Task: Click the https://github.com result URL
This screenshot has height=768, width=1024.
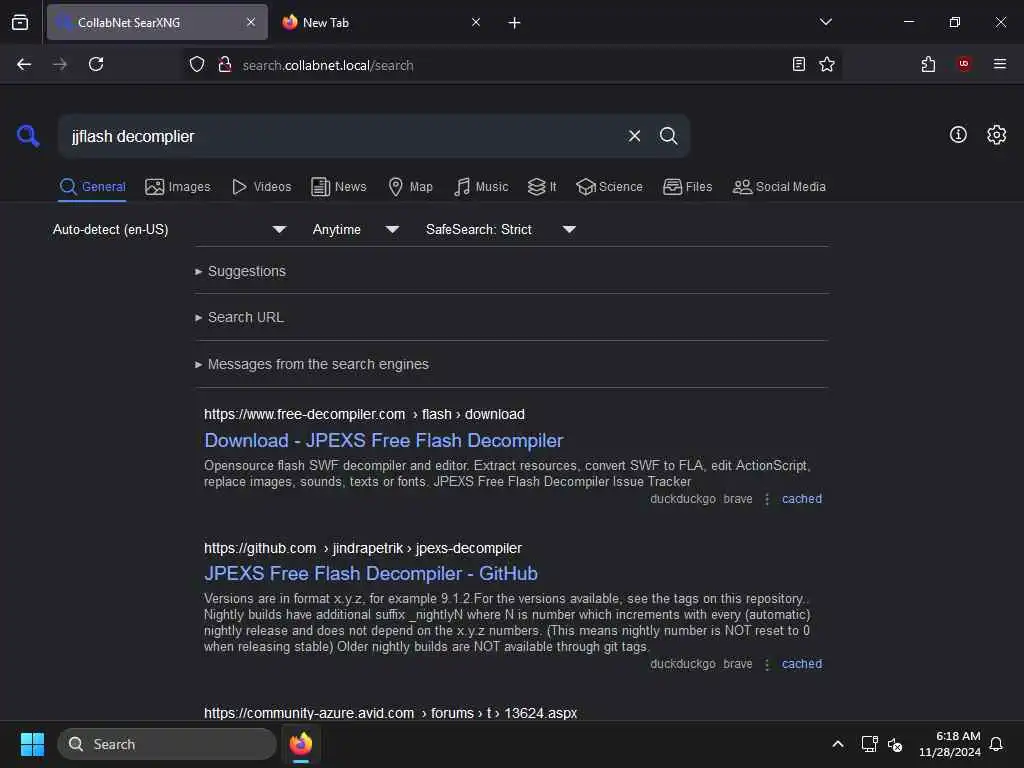Action: coord(362,548)
